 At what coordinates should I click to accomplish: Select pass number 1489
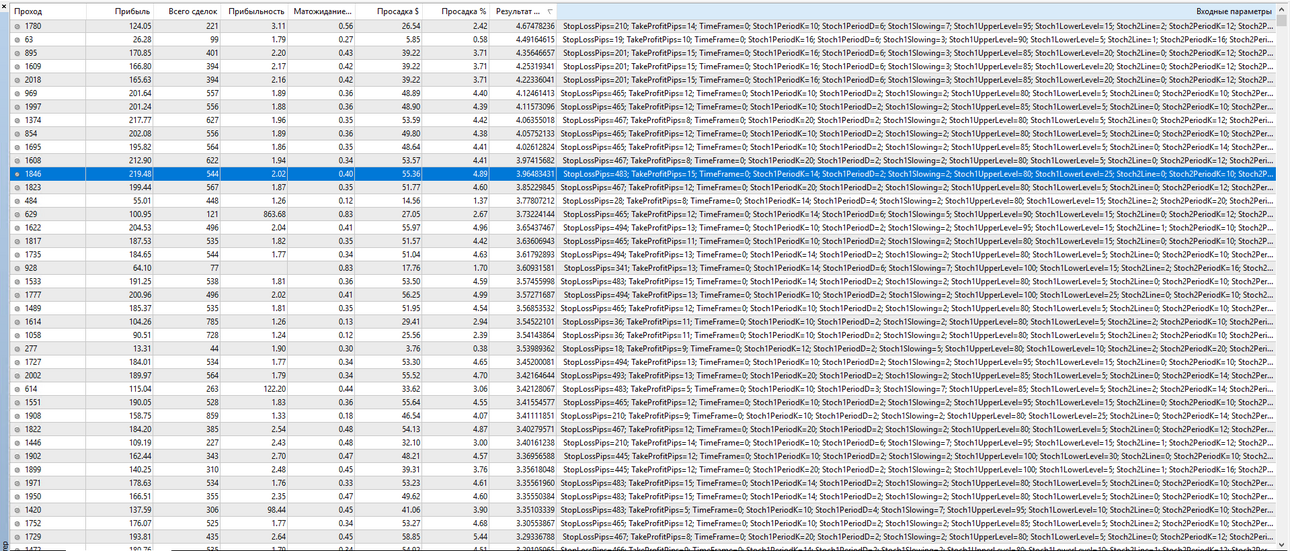pos(33,309)
